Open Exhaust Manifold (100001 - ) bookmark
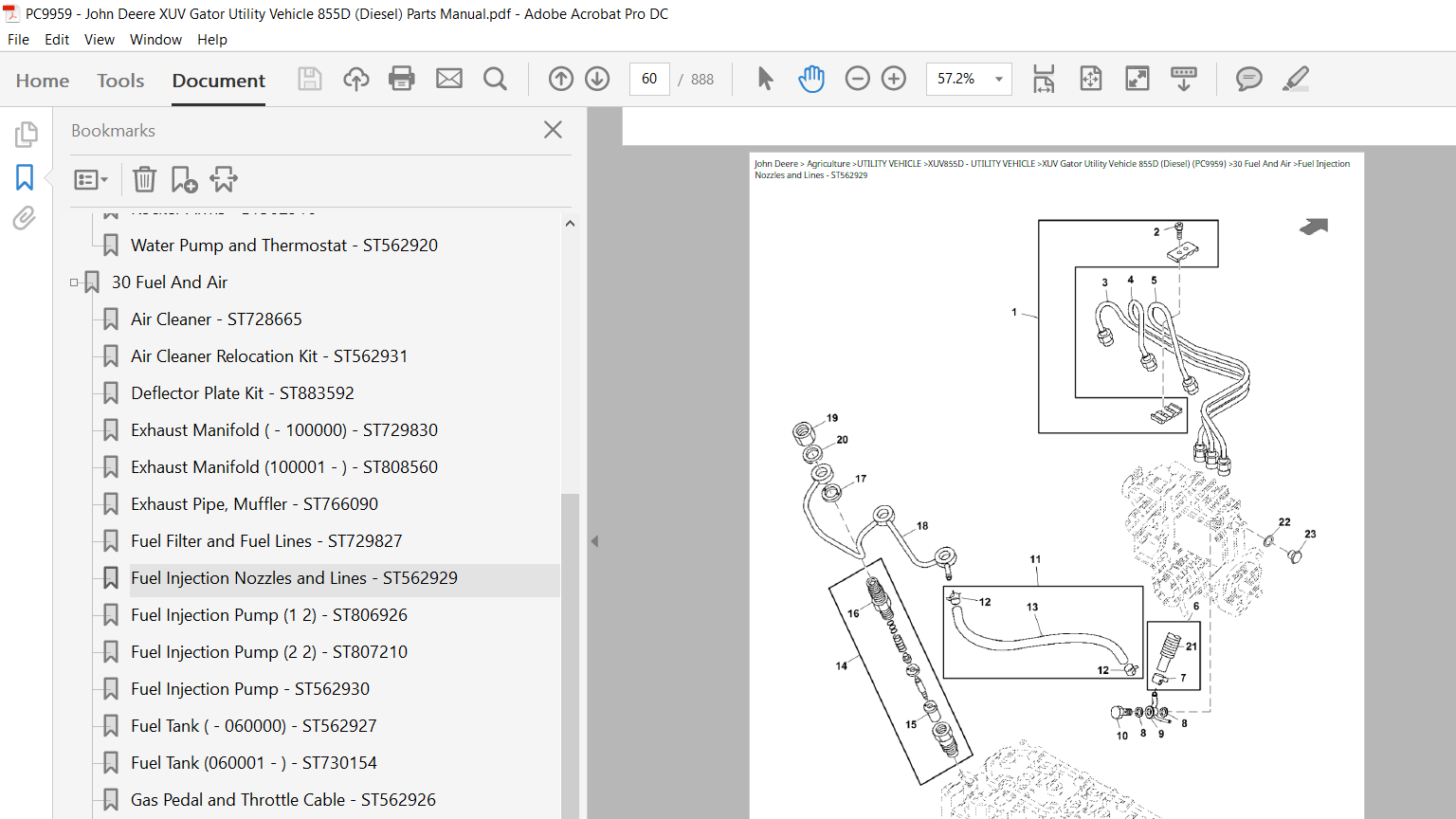 pos(284,467)
